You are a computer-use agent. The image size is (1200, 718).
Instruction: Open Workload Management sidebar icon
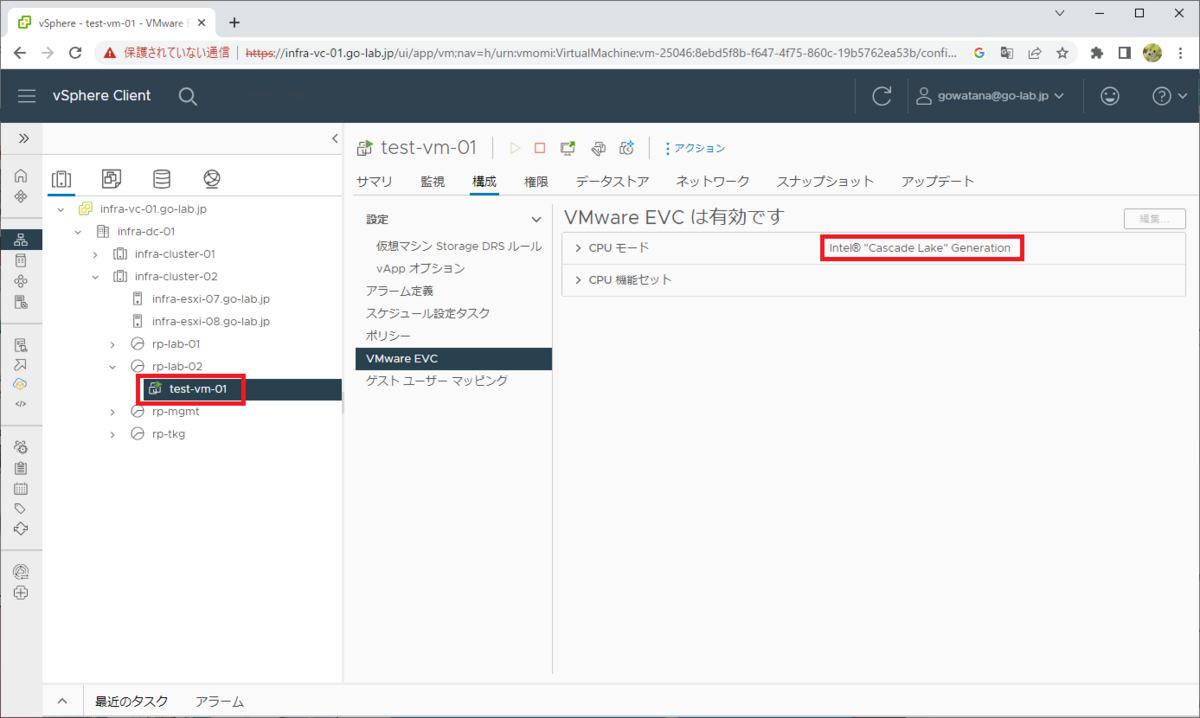[x=21, y=281]
